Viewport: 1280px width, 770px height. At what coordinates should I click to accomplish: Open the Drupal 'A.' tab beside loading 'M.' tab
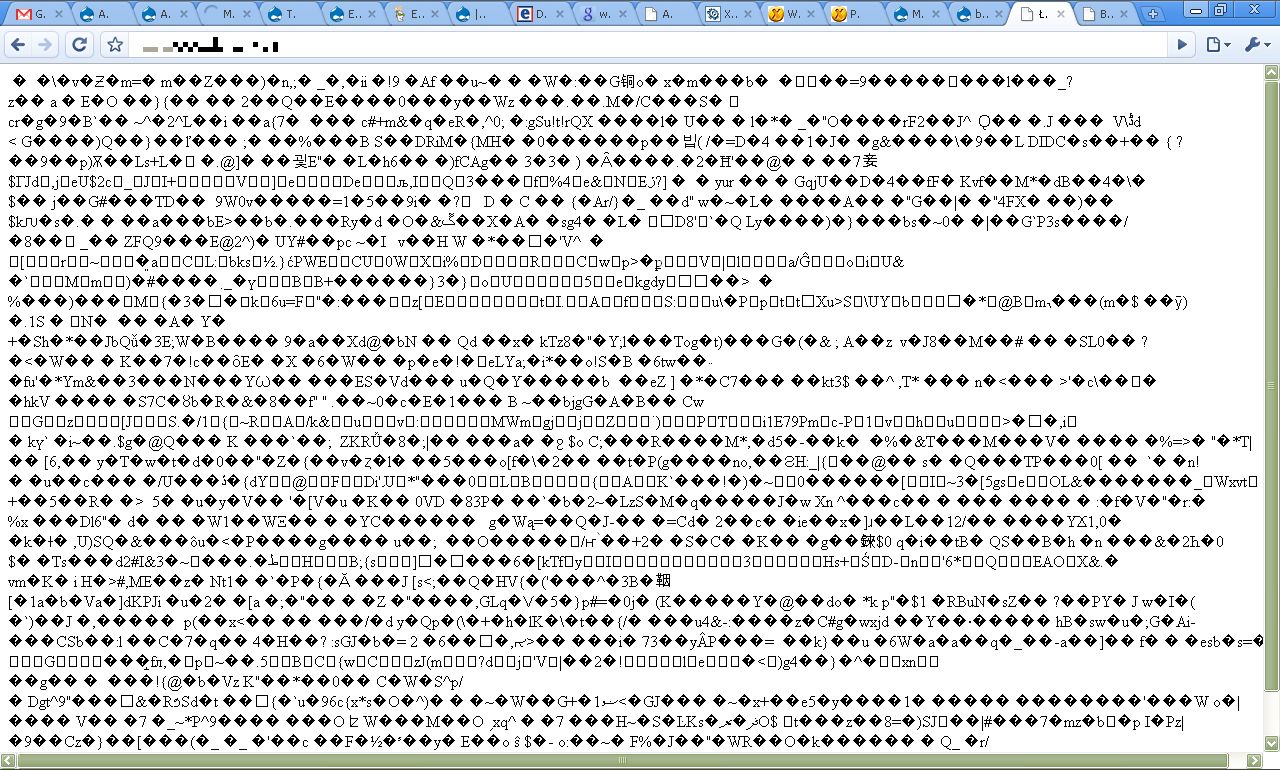point(163,14)
